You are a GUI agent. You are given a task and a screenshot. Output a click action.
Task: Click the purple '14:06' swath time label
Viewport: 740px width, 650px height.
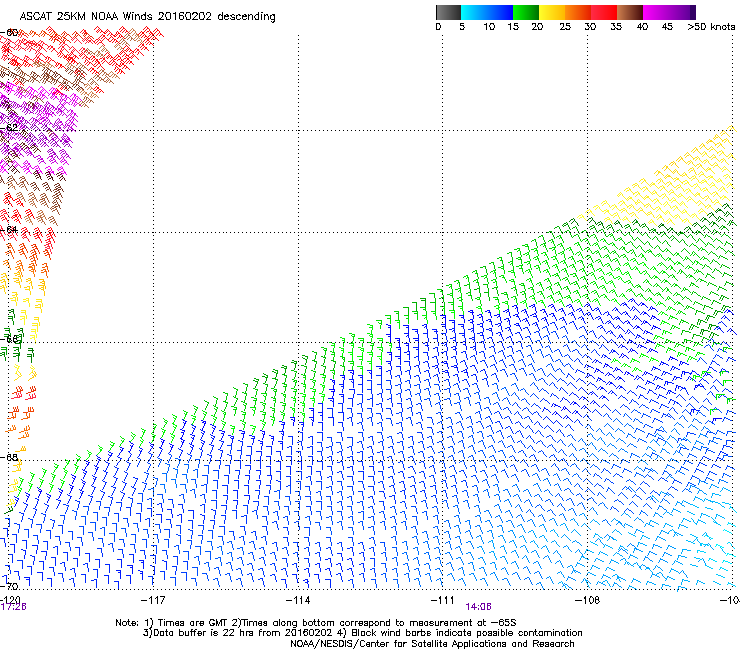478,607
